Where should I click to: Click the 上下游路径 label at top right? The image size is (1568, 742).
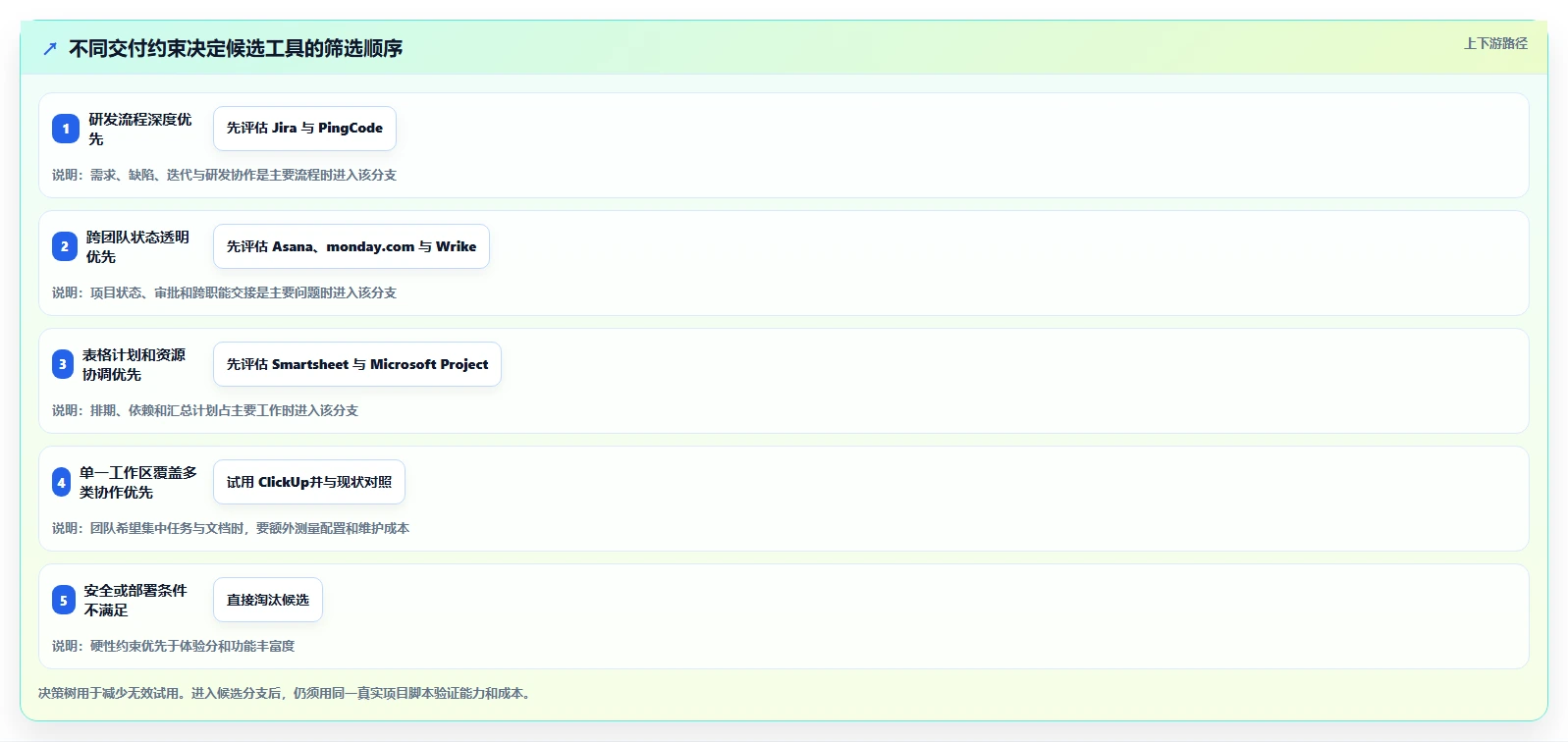coord(1495,43)
